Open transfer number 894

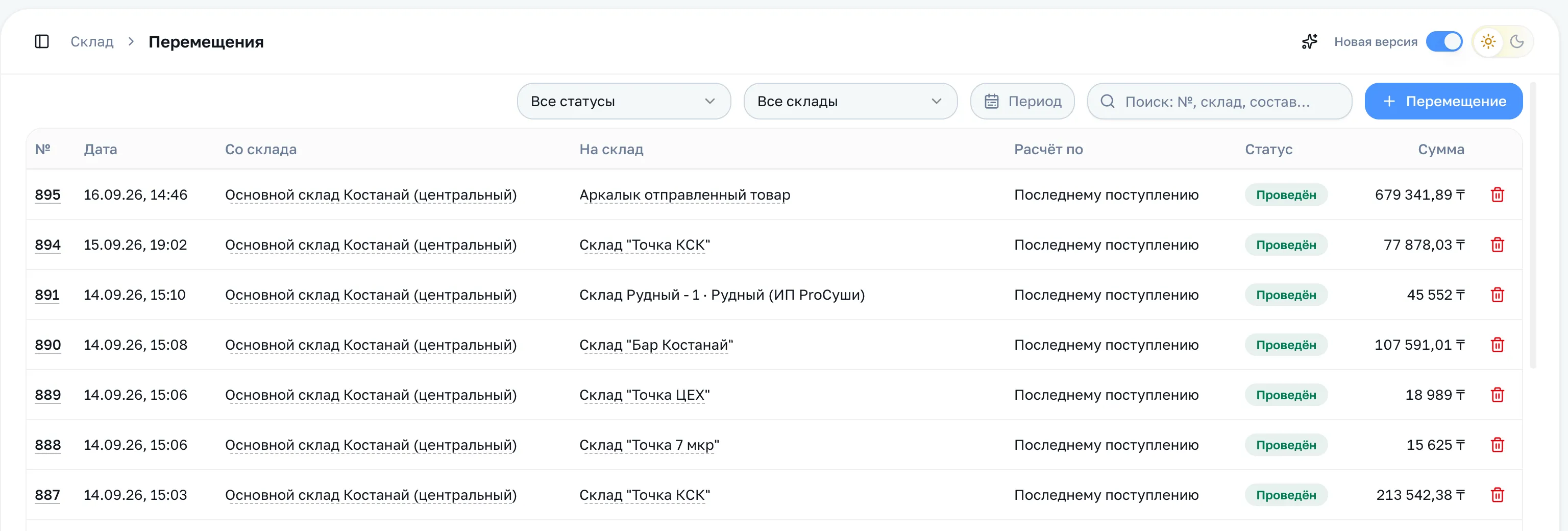47,245
